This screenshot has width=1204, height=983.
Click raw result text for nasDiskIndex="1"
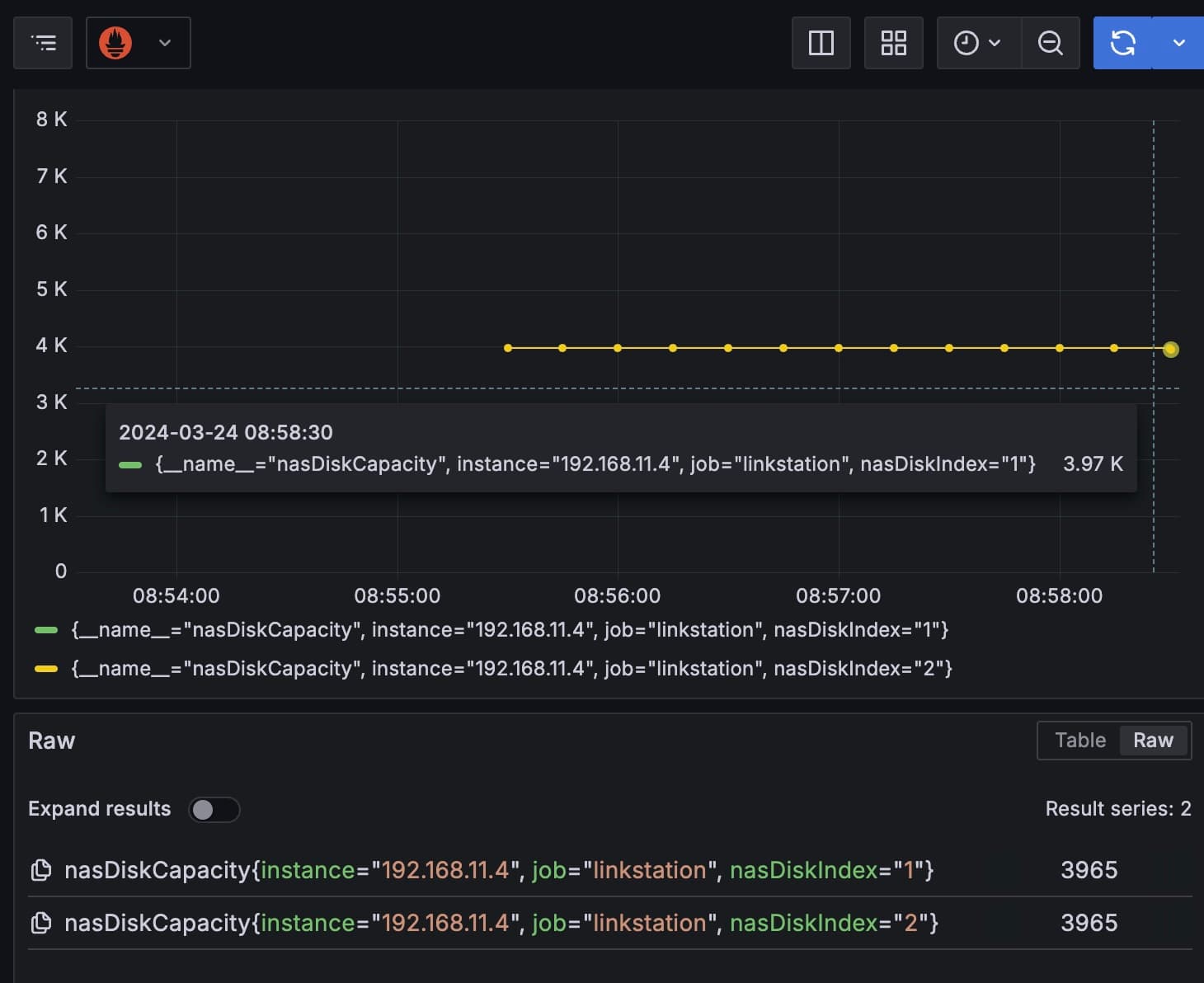click(499, 870)
